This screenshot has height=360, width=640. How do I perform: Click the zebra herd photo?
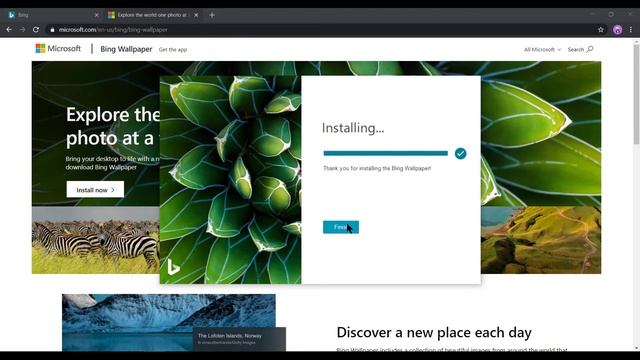pos(96,240)
